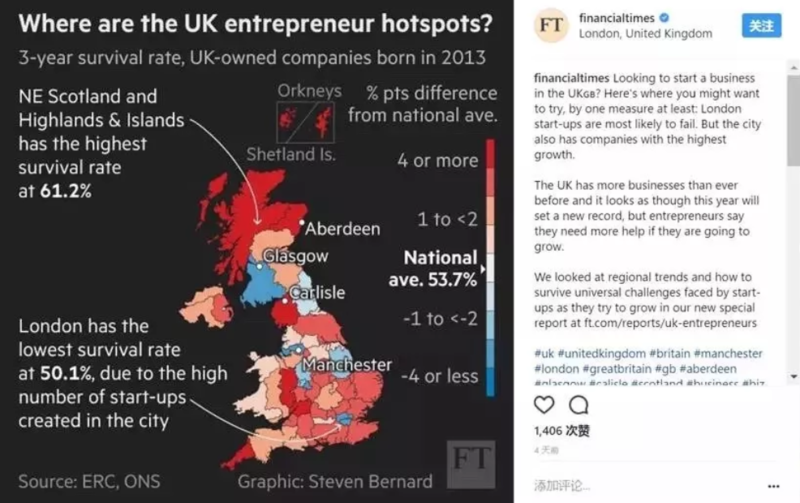Click the red '4 or more' legend color
Screen dimensions: 800x503
coord(490,162)
